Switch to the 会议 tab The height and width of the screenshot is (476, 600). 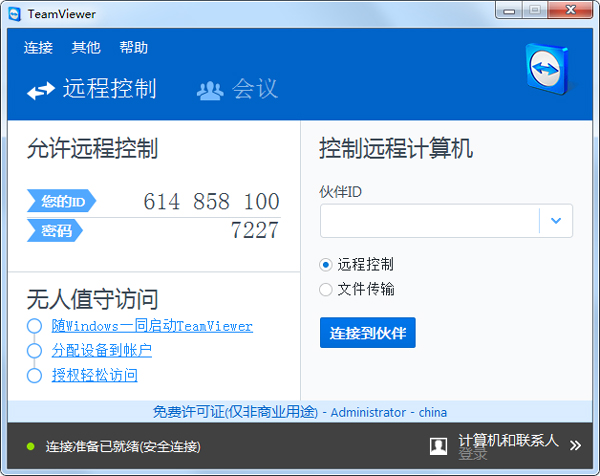click(254, 89)
